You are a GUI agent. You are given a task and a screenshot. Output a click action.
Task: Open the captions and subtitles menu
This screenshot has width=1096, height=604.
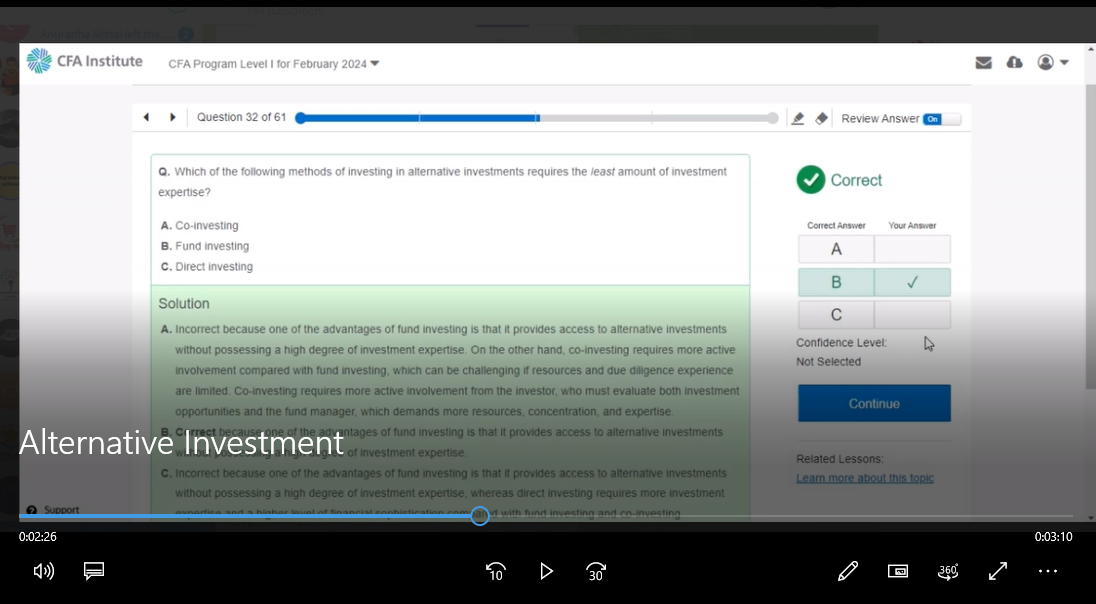coord(94,571)
